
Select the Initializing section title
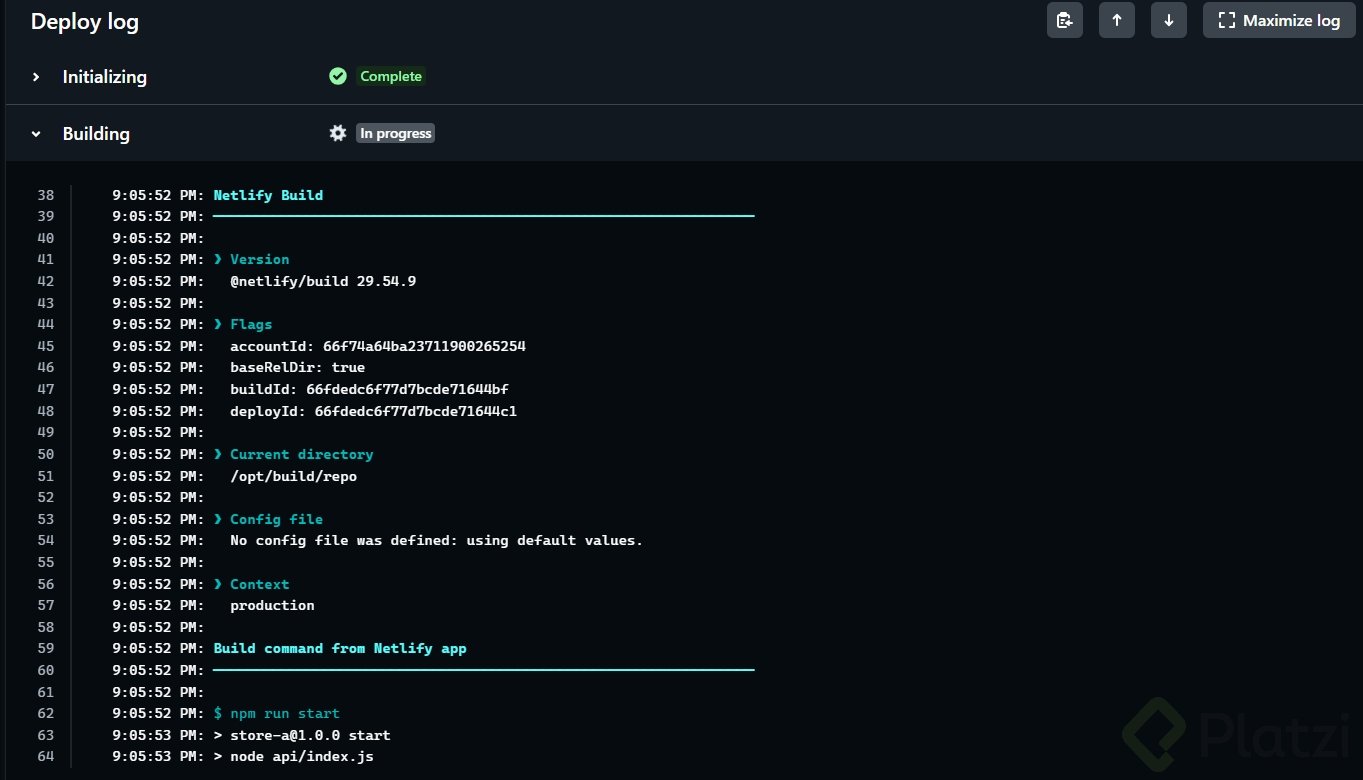[x=104, y=77]
